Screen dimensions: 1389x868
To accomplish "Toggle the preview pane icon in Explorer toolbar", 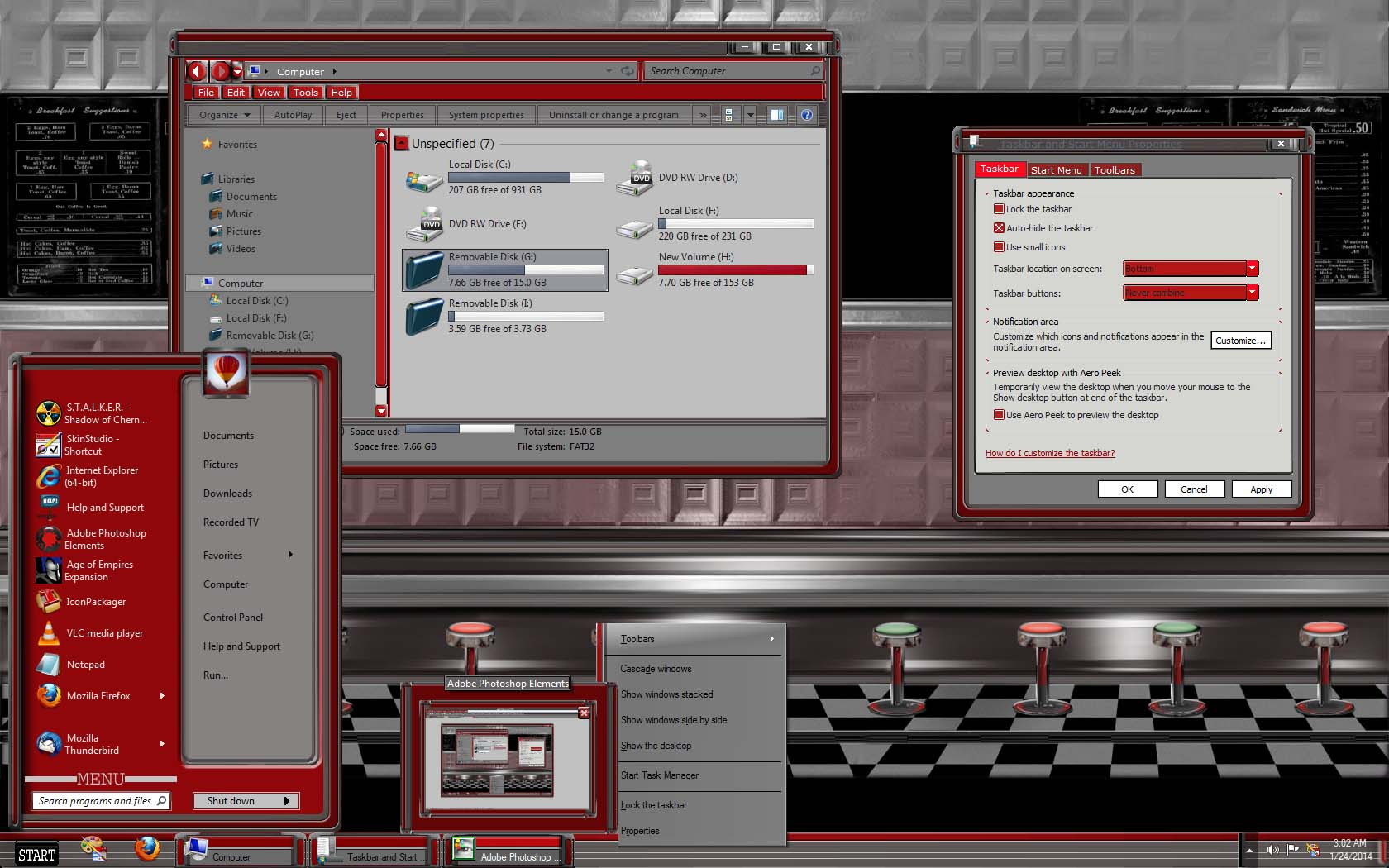I will 776,115.
